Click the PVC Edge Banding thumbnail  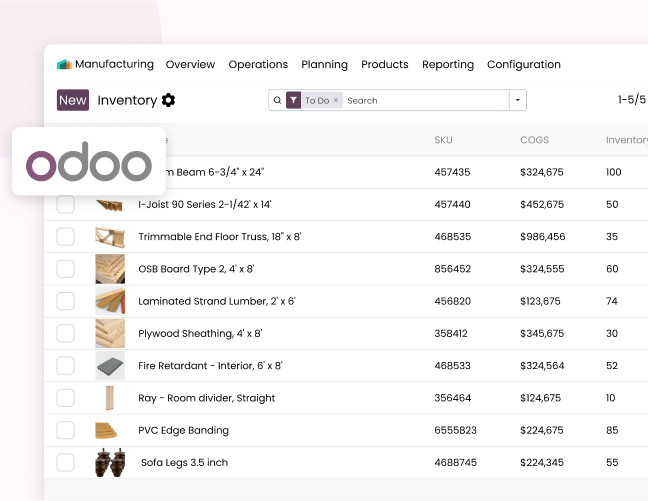(106, 430)
